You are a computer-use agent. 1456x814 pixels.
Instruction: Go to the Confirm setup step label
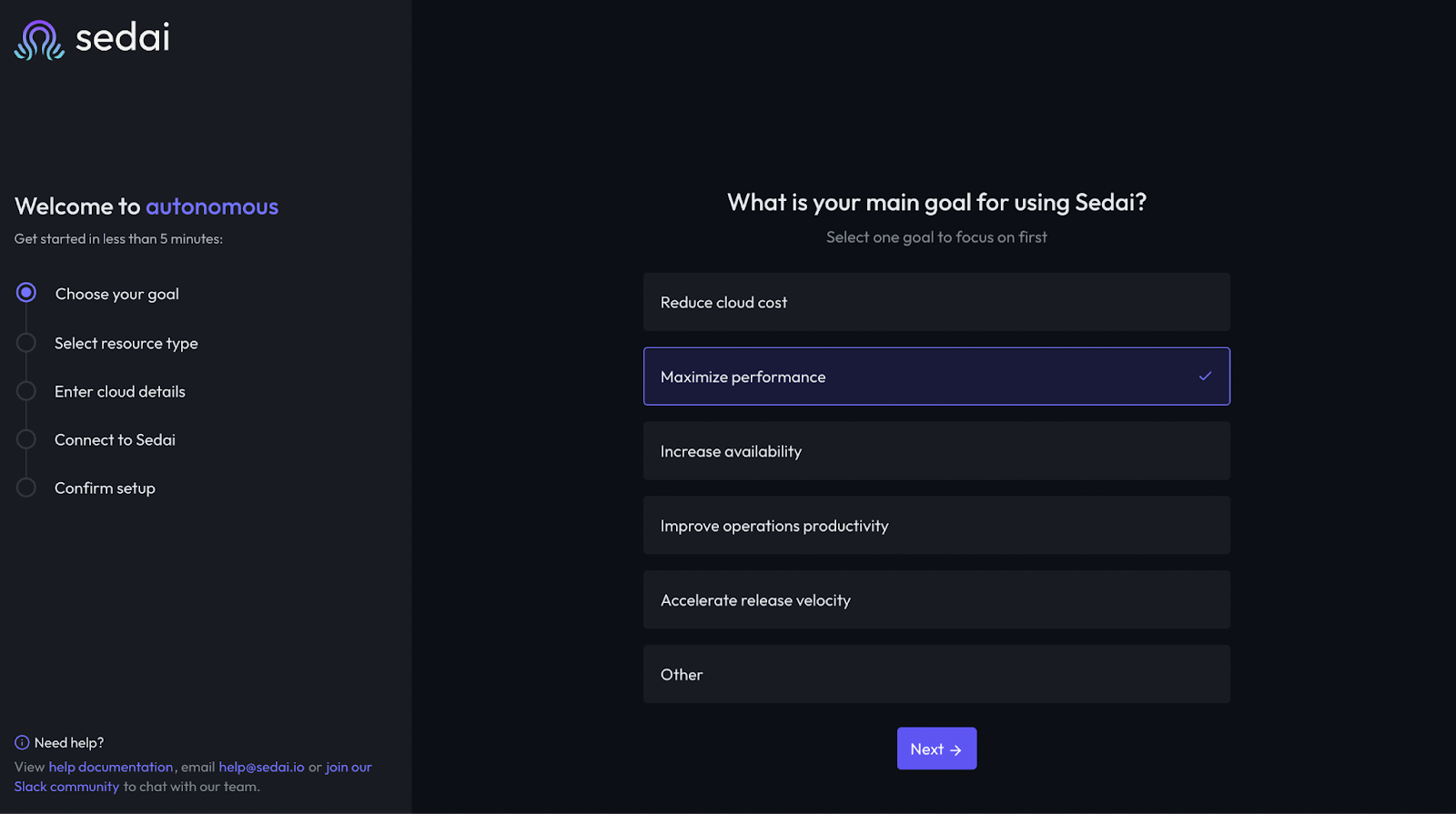[x=105, y=487]
